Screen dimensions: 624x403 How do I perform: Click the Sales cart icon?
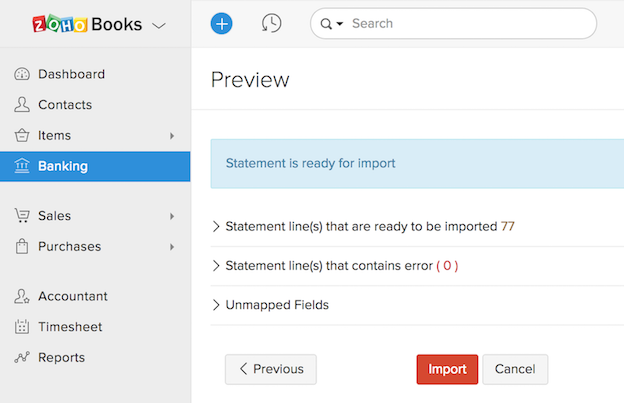(22, 216)
